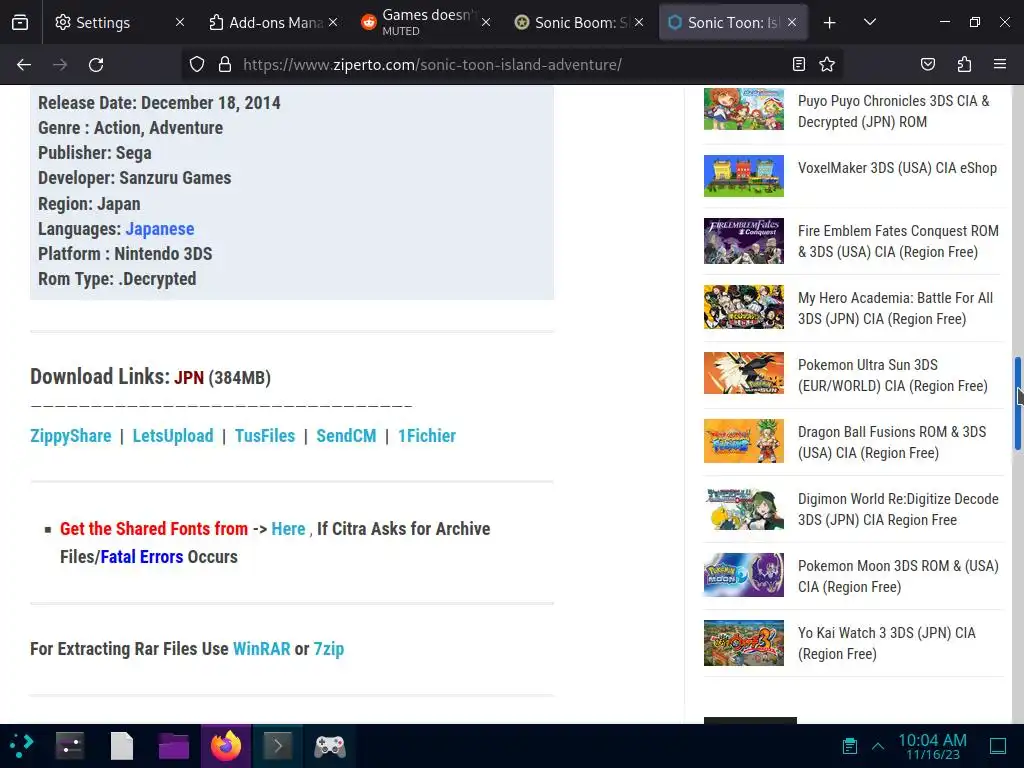
Task: Switch to the muted Games doesn't tab
Action: [418, 23]
